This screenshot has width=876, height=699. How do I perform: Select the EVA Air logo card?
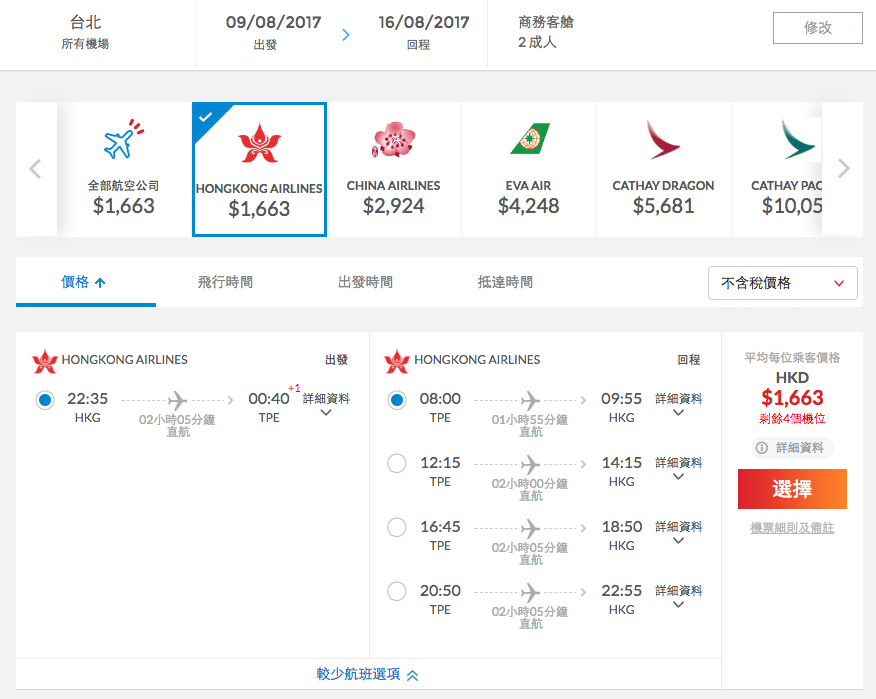click(529, 169)
